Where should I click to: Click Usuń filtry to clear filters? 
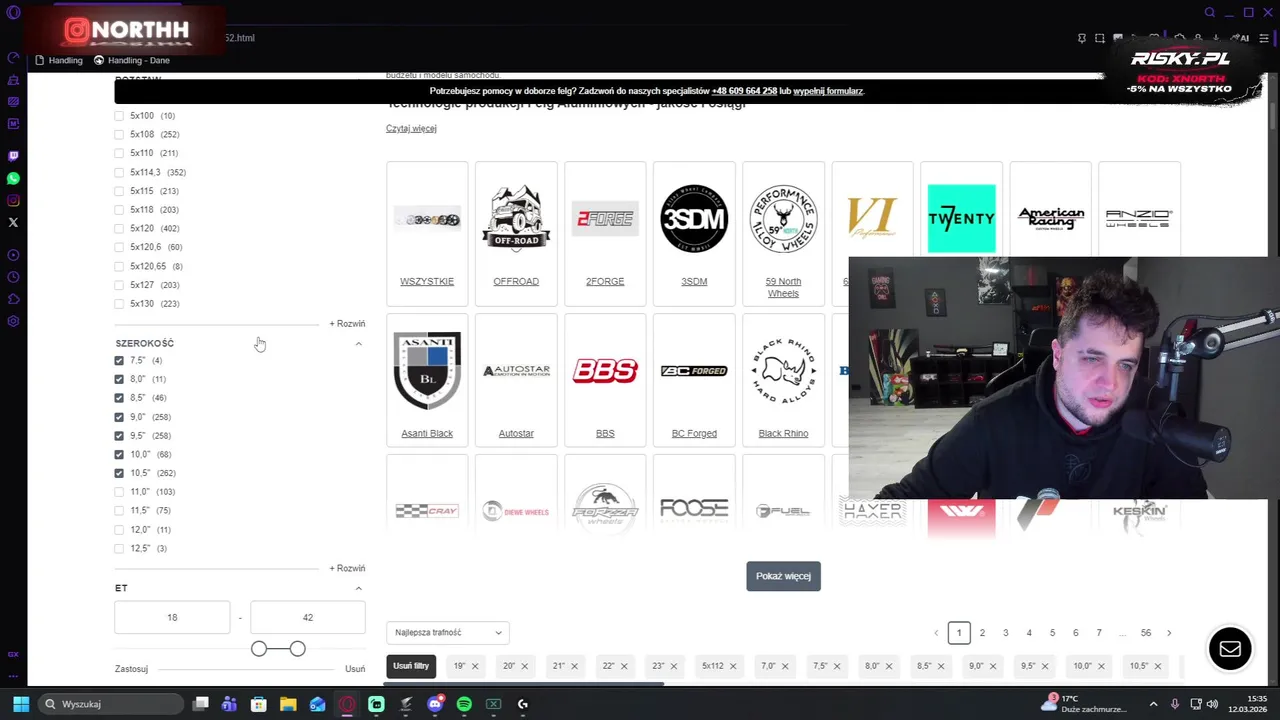[411, 666]
